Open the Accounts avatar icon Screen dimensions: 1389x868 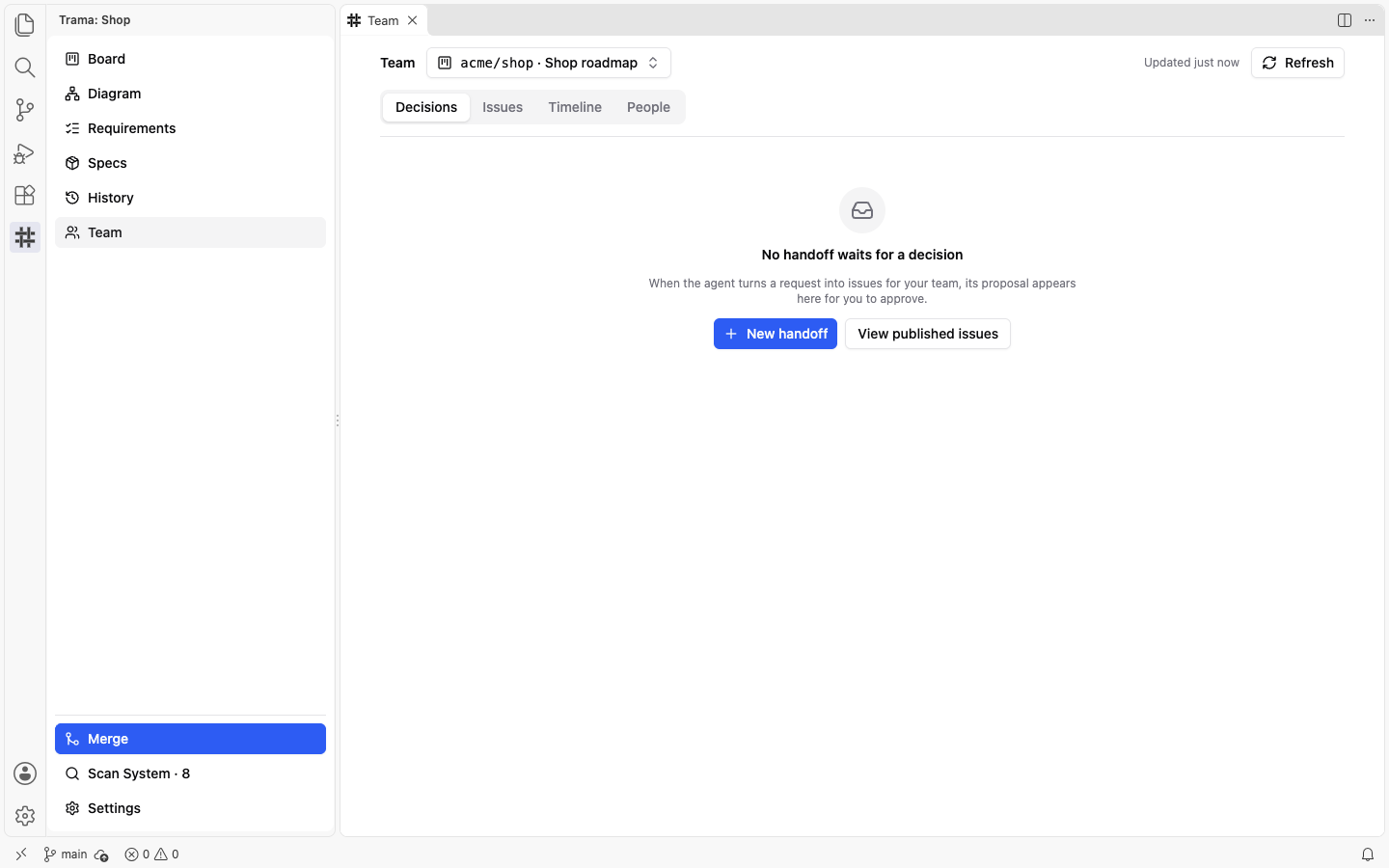pos(25,773)
